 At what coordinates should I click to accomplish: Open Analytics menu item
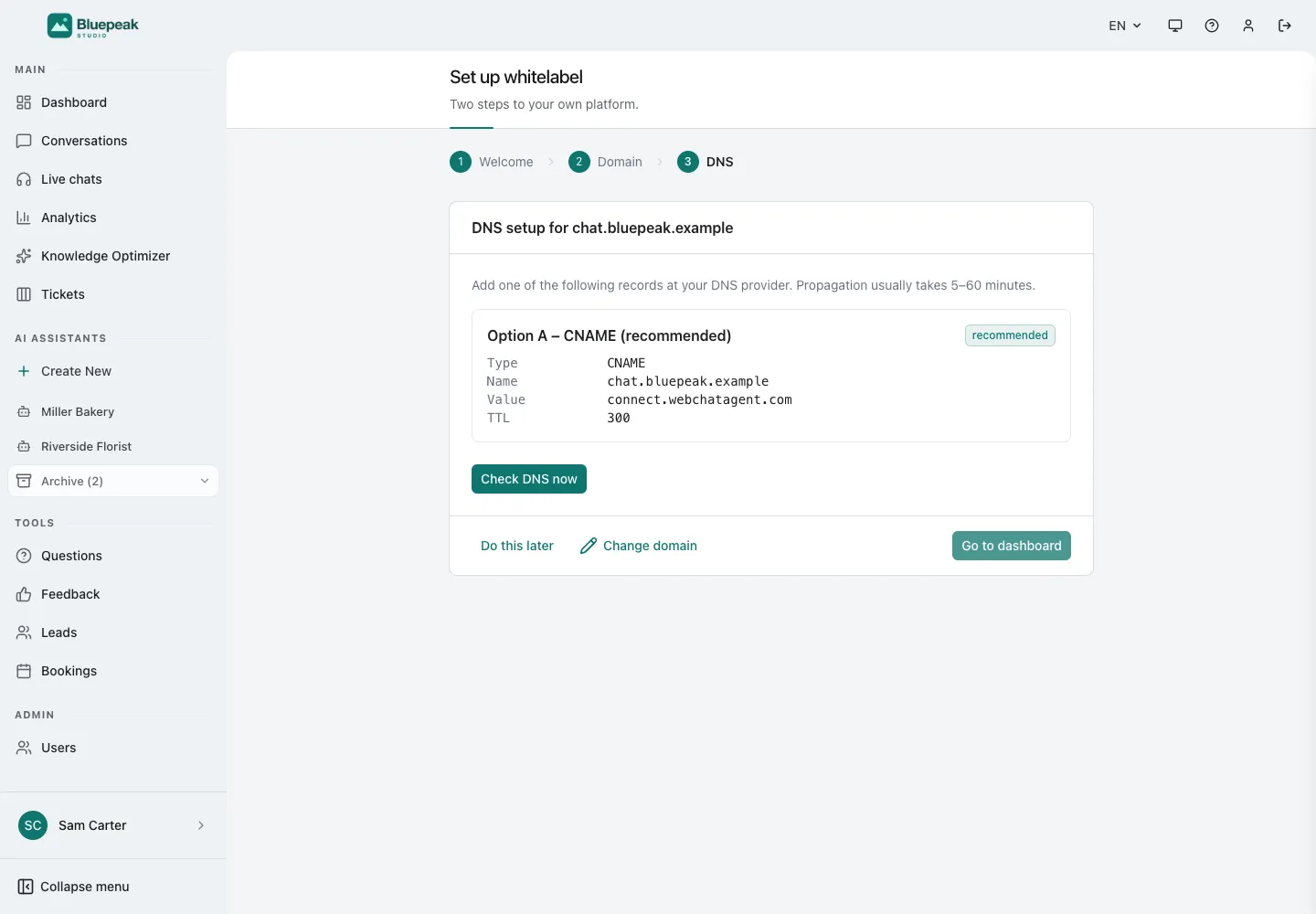113,218
